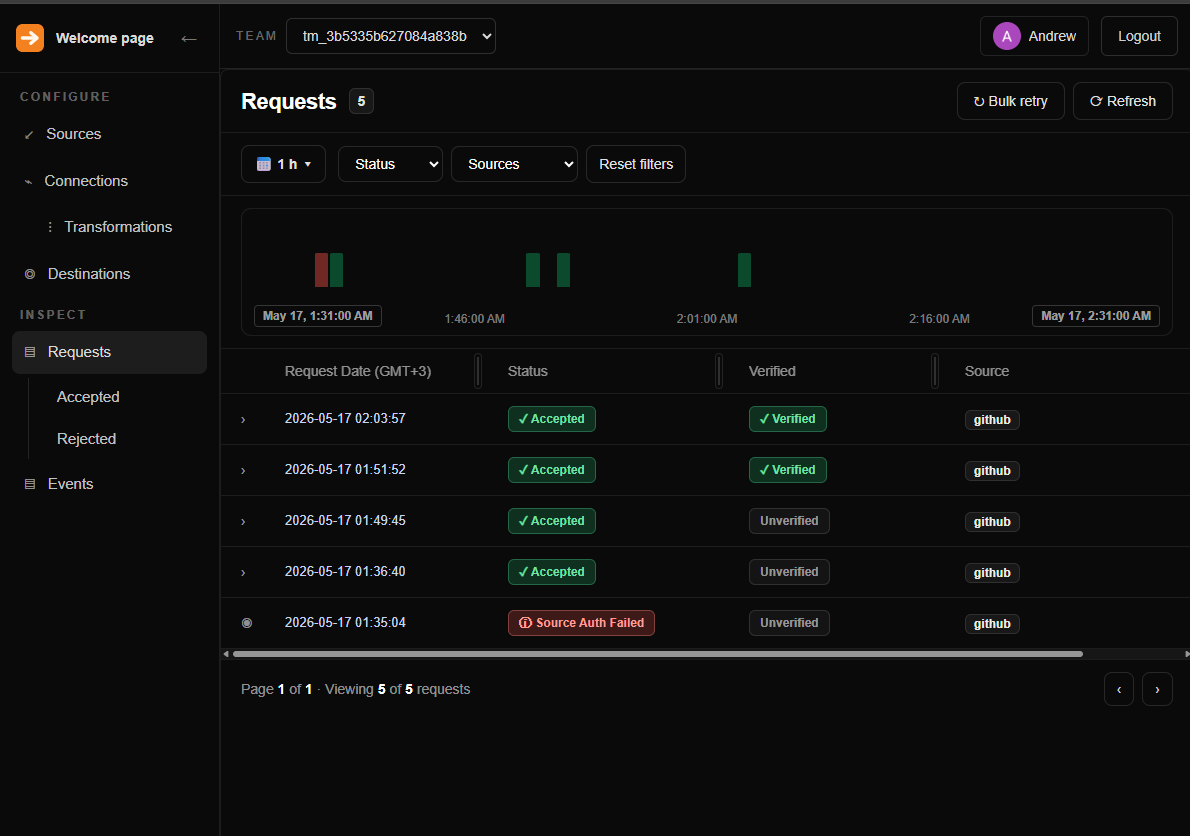Viewport: 1190px width, 836px height.
Task: Select Requests in the sidebar
Action: [x=109, y=352]
